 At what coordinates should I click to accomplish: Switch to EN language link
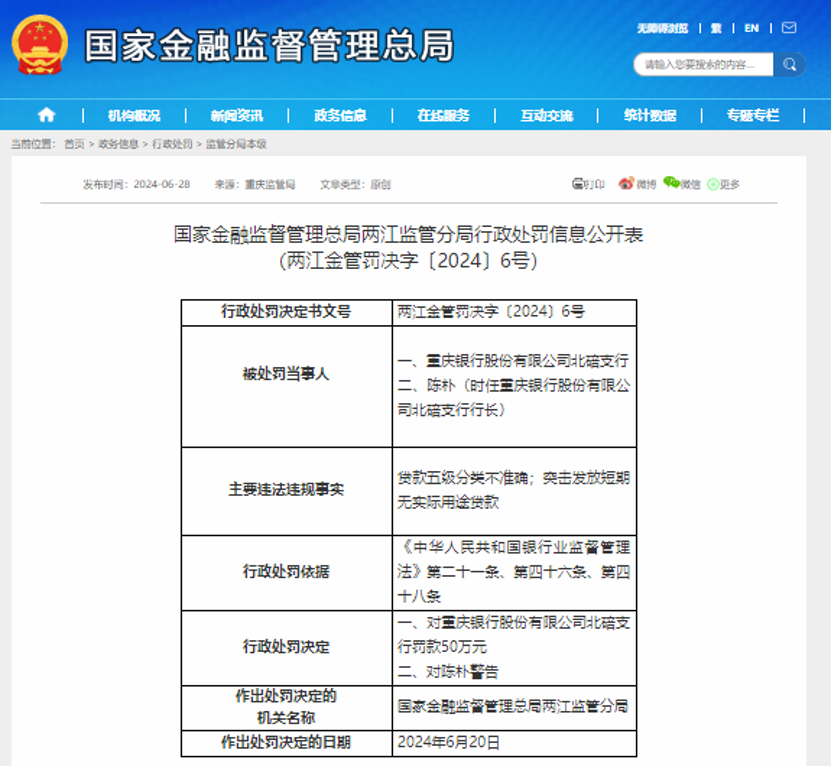point(751,28)
